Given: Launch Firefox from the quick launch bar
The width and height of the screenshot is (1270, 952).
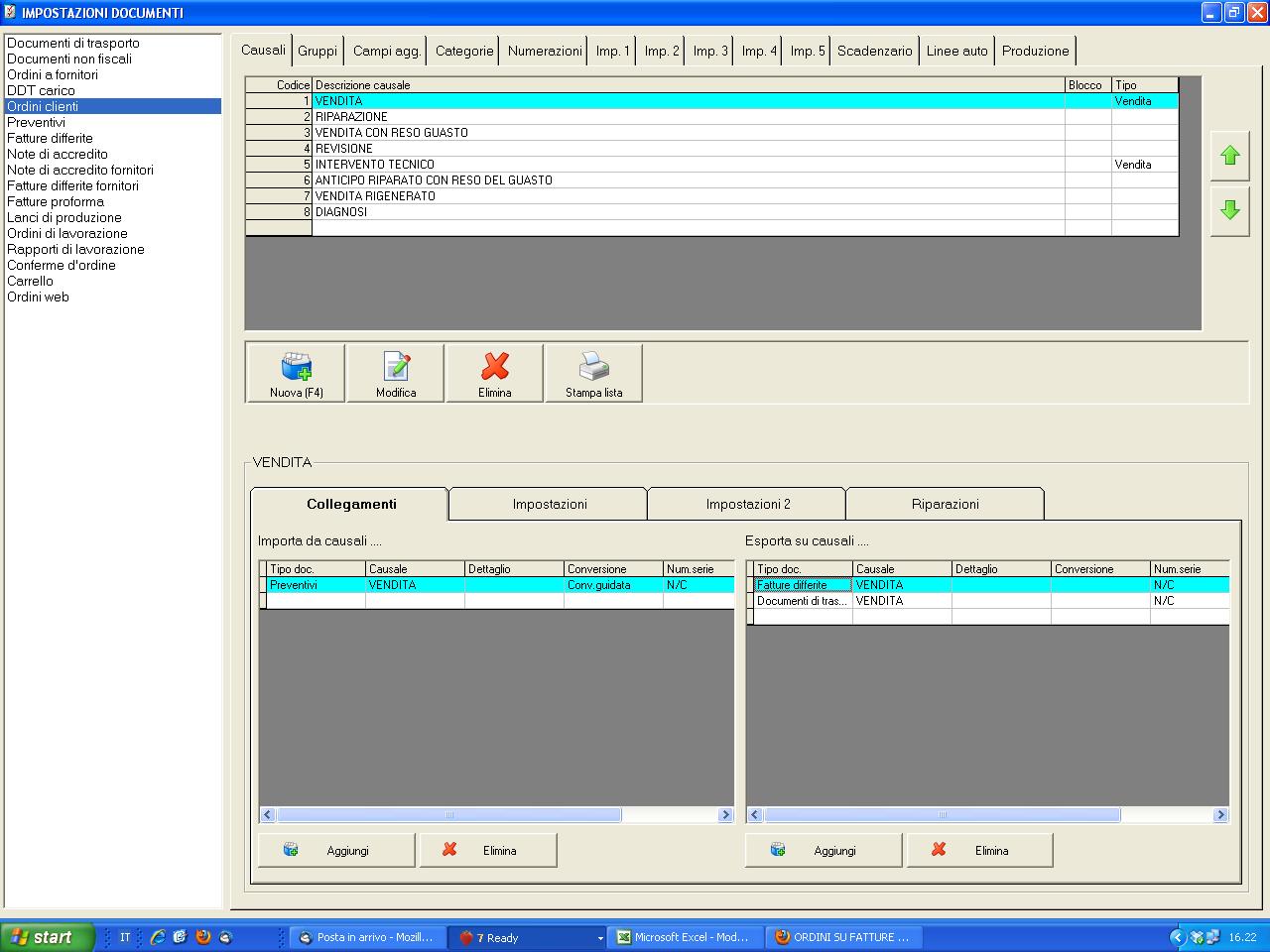Looking at the screenshot, I should 203,937.
